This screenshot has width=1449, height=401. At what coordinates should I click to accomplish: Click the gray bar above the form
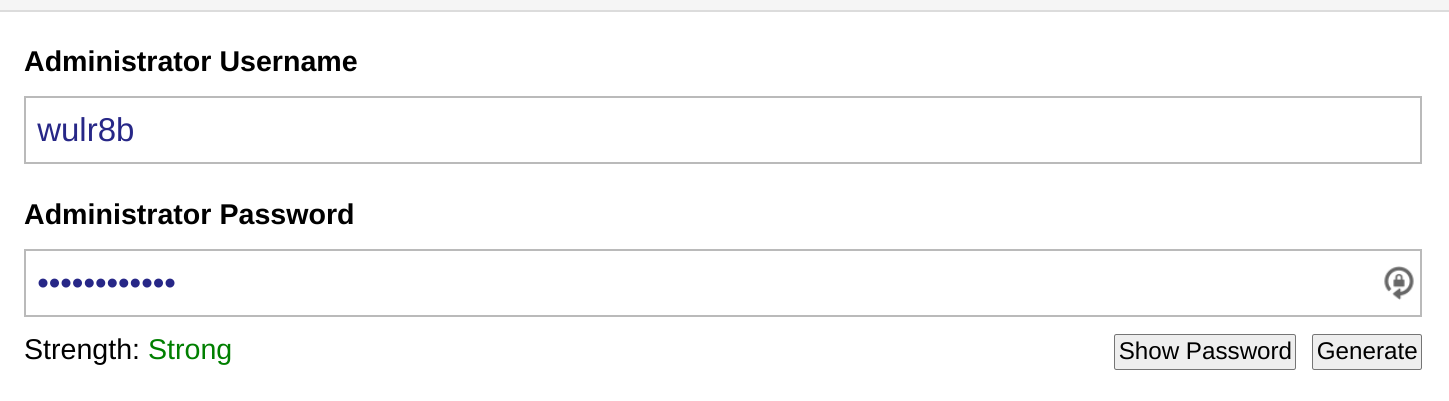(x=724, y=5)
